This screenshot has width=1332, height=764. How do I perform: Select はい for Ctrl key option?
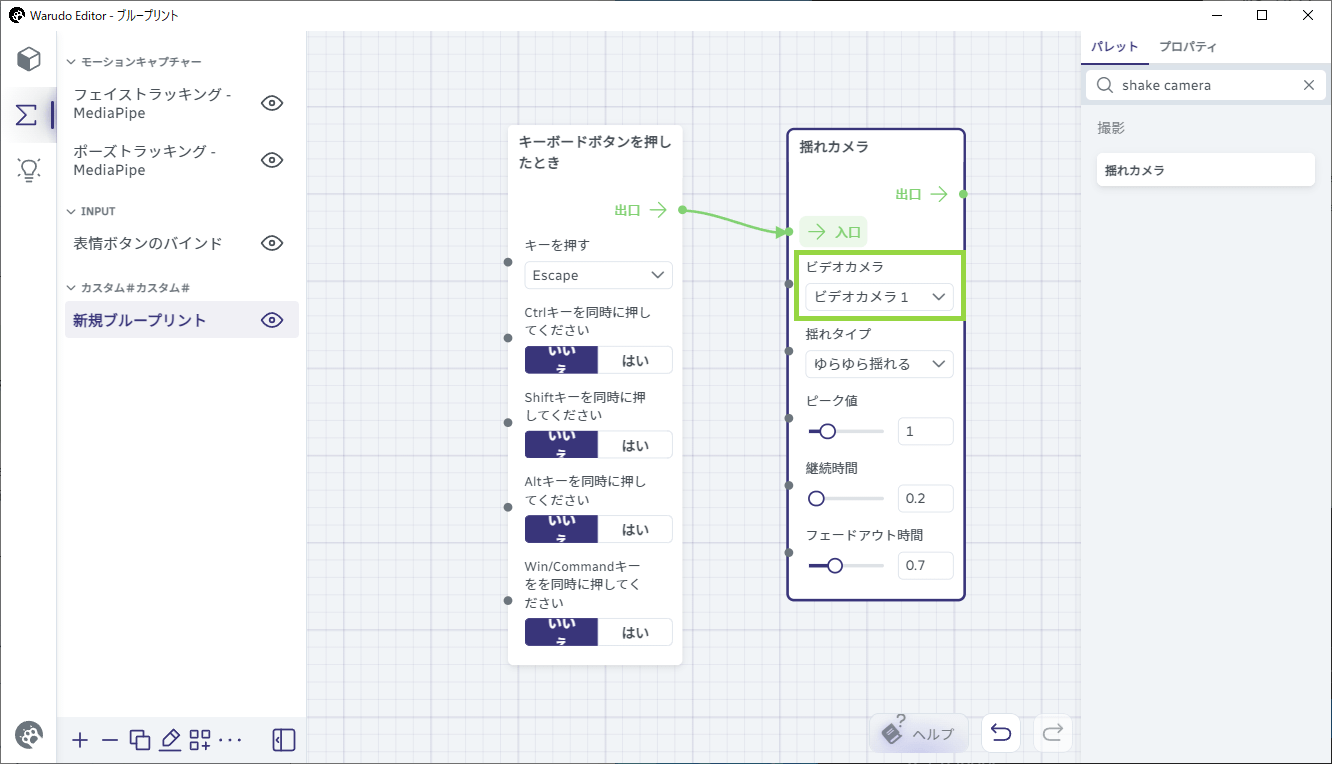(635, 360)
